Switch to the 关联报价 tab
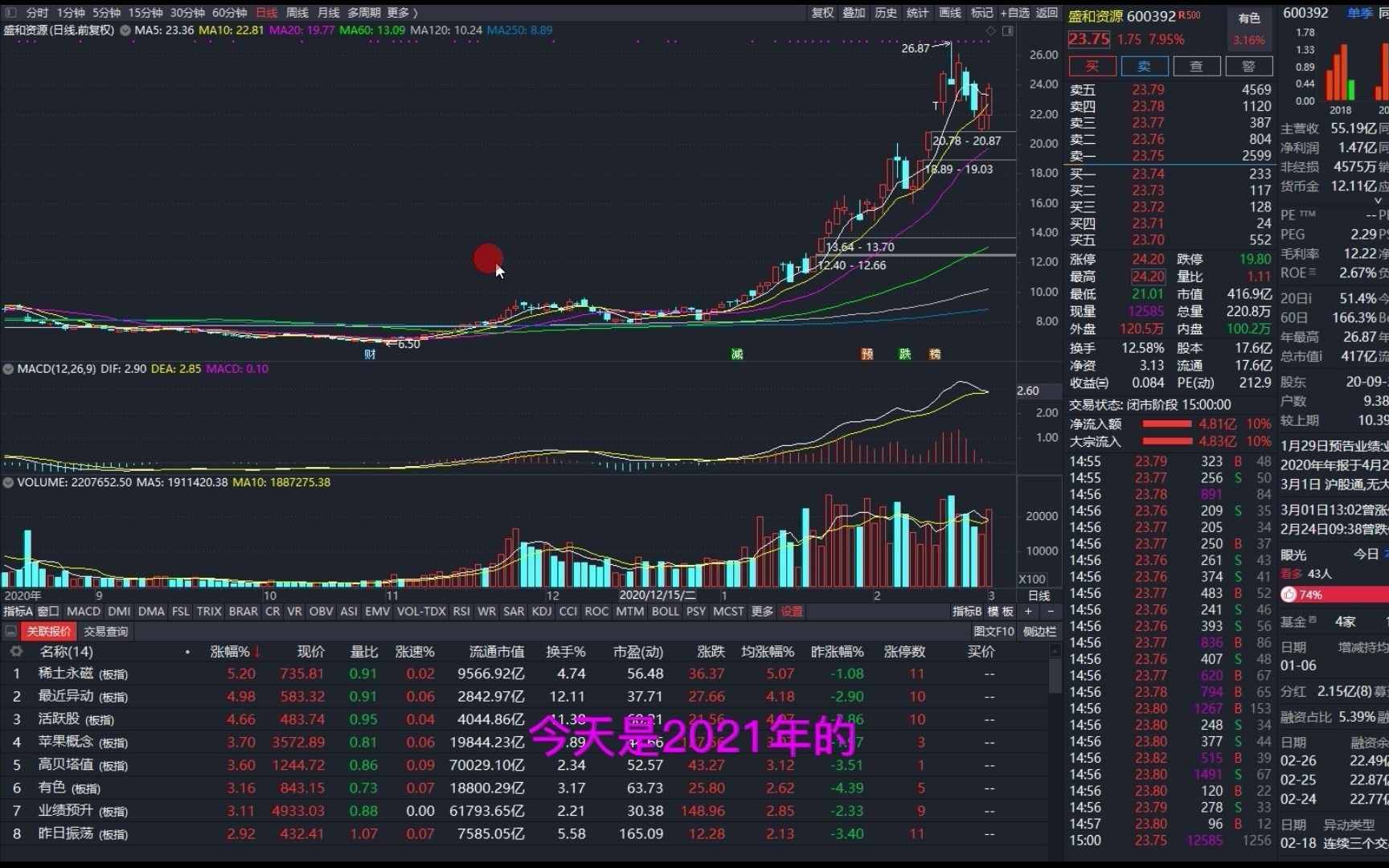 pyautogui.click(x=49, y=632)
